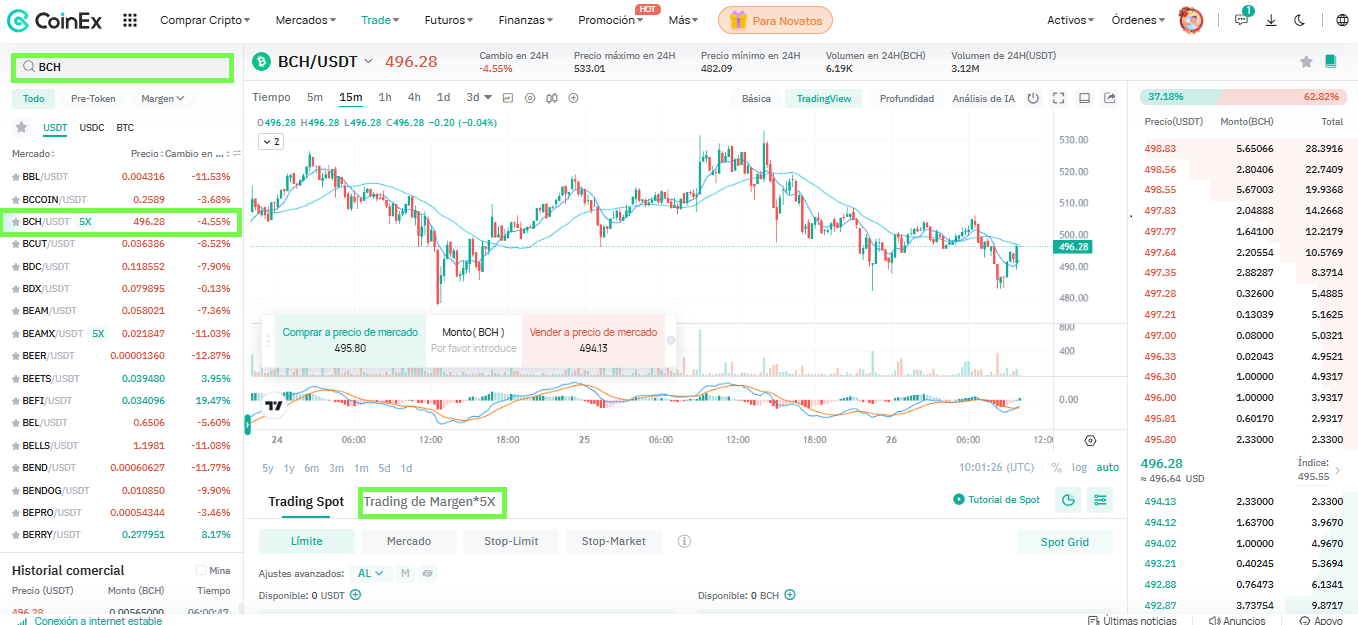Star the BEER/USDT market
Image resolution: width=1358 pixels, height=625 pixels.
tap(15, 356)
